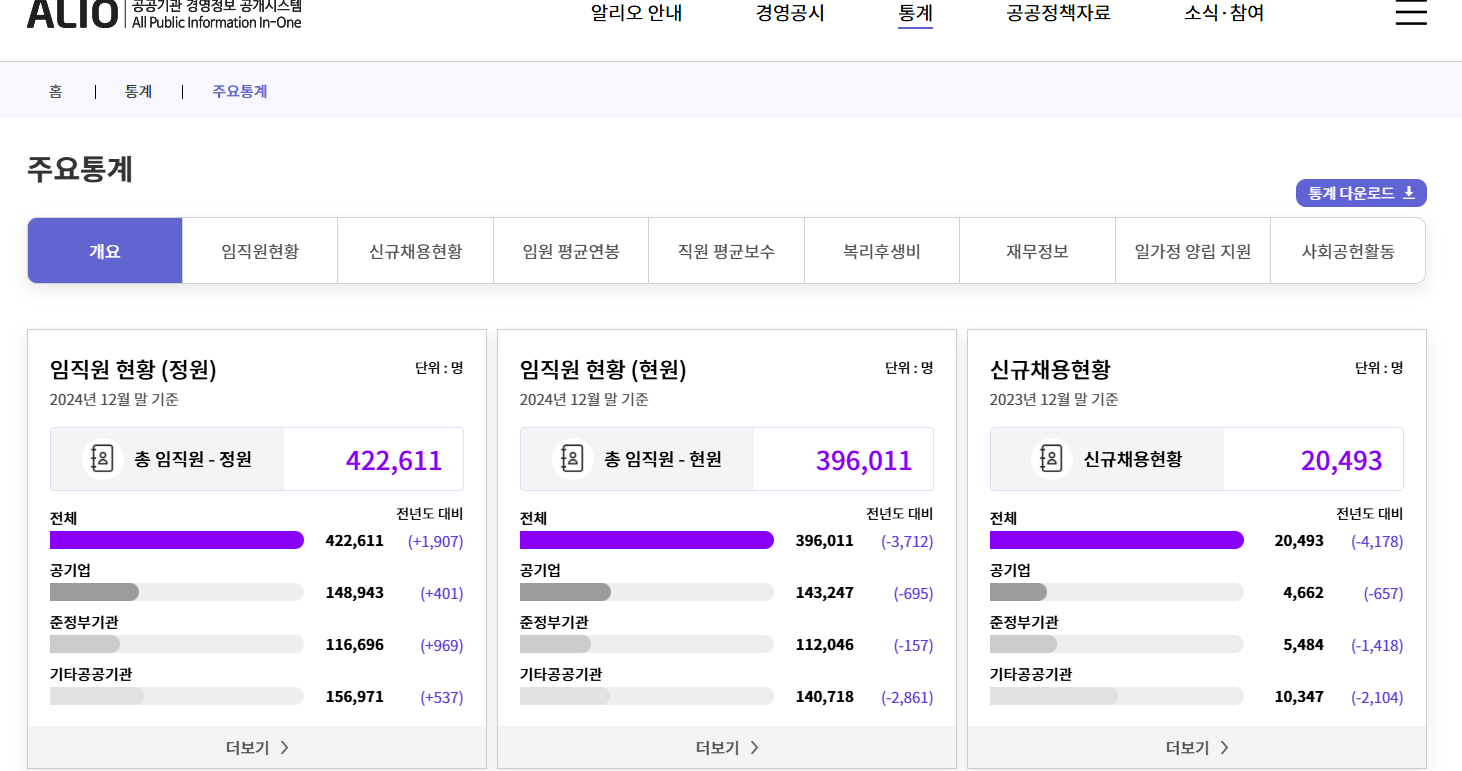Click the (-3,712) year-over-year change
The height and width of the screenshot is (771, 1462).
point(907,541)
